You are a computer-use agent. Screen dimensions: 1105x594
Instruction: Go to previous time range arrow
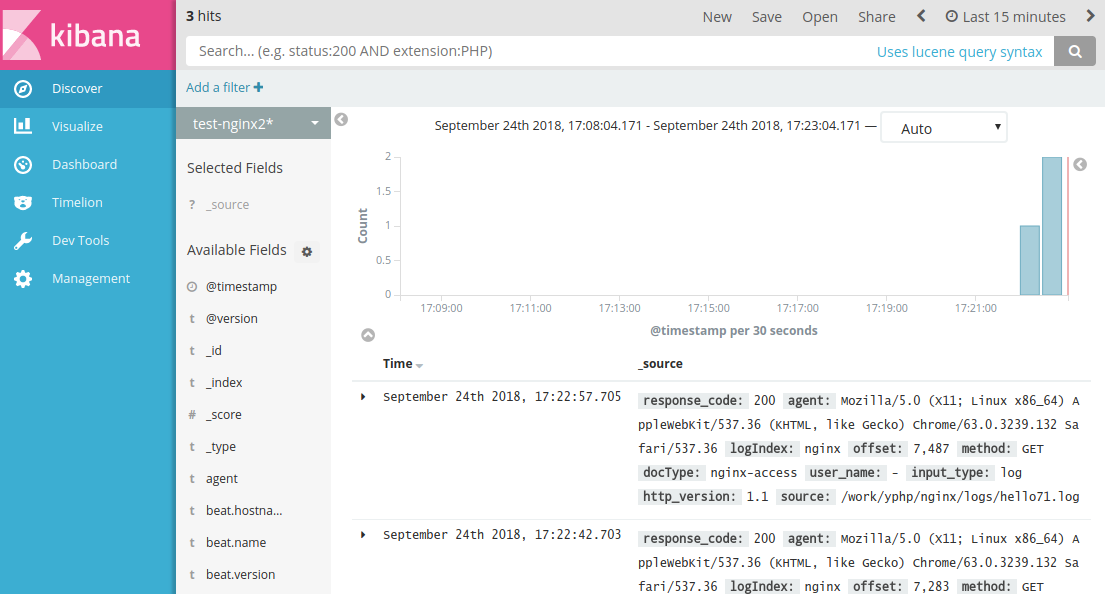pyautogui.click(x=921, y=16)
